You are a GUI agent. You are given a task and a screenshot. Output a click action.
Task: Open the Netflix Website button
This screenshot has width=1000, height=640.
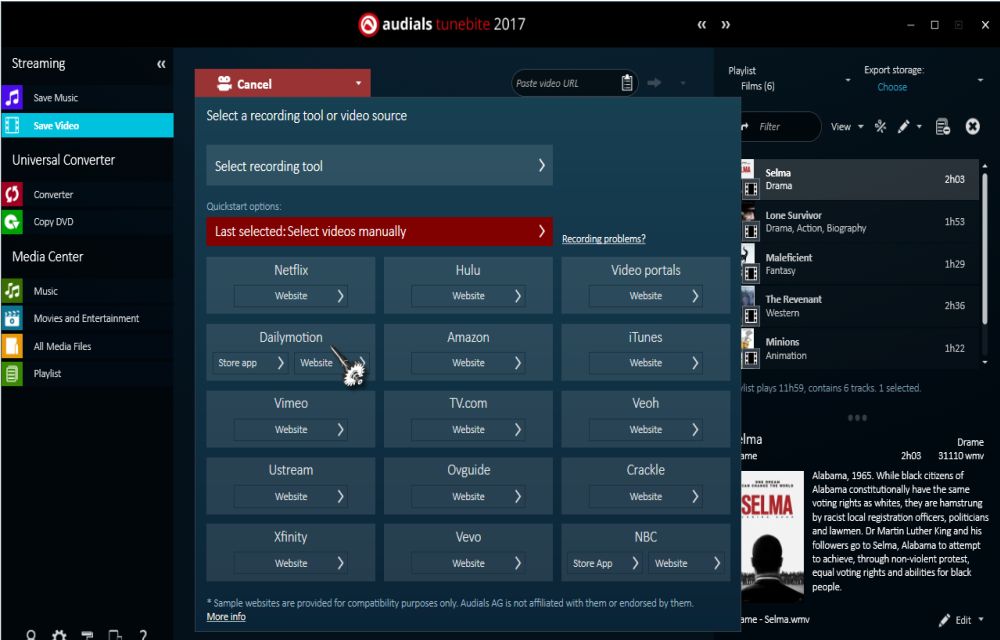pyautogui.click(x=291, y=296)
